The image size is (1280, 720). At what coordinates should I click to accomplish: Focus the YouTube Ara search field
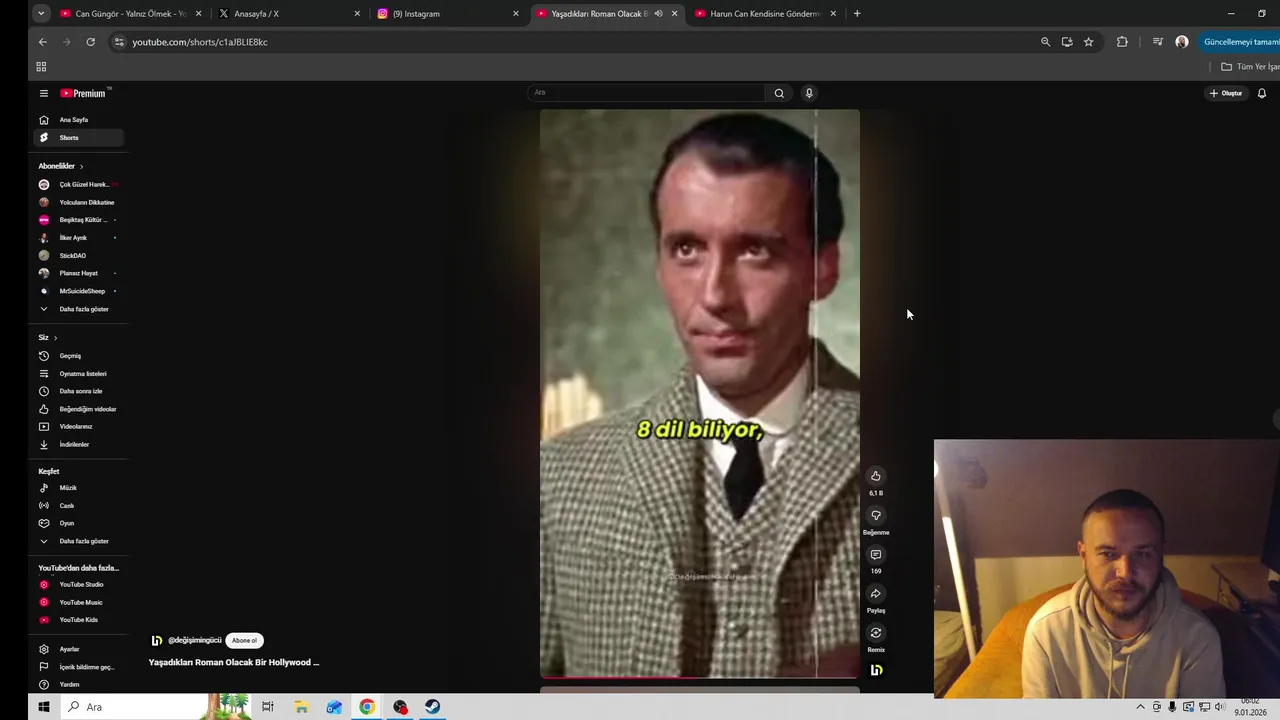pyautogui.click(x=648, y=93)
